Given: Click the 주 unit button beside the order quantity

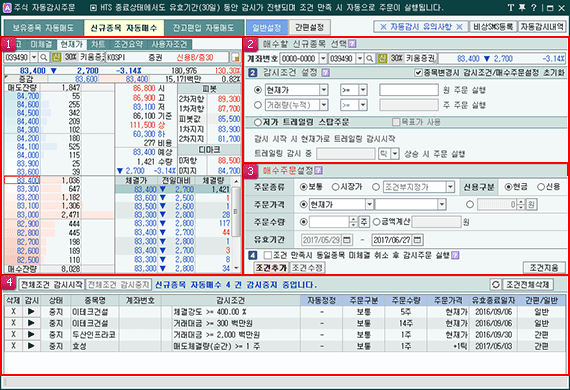Looking at the screenshot, I should point(364,222).
